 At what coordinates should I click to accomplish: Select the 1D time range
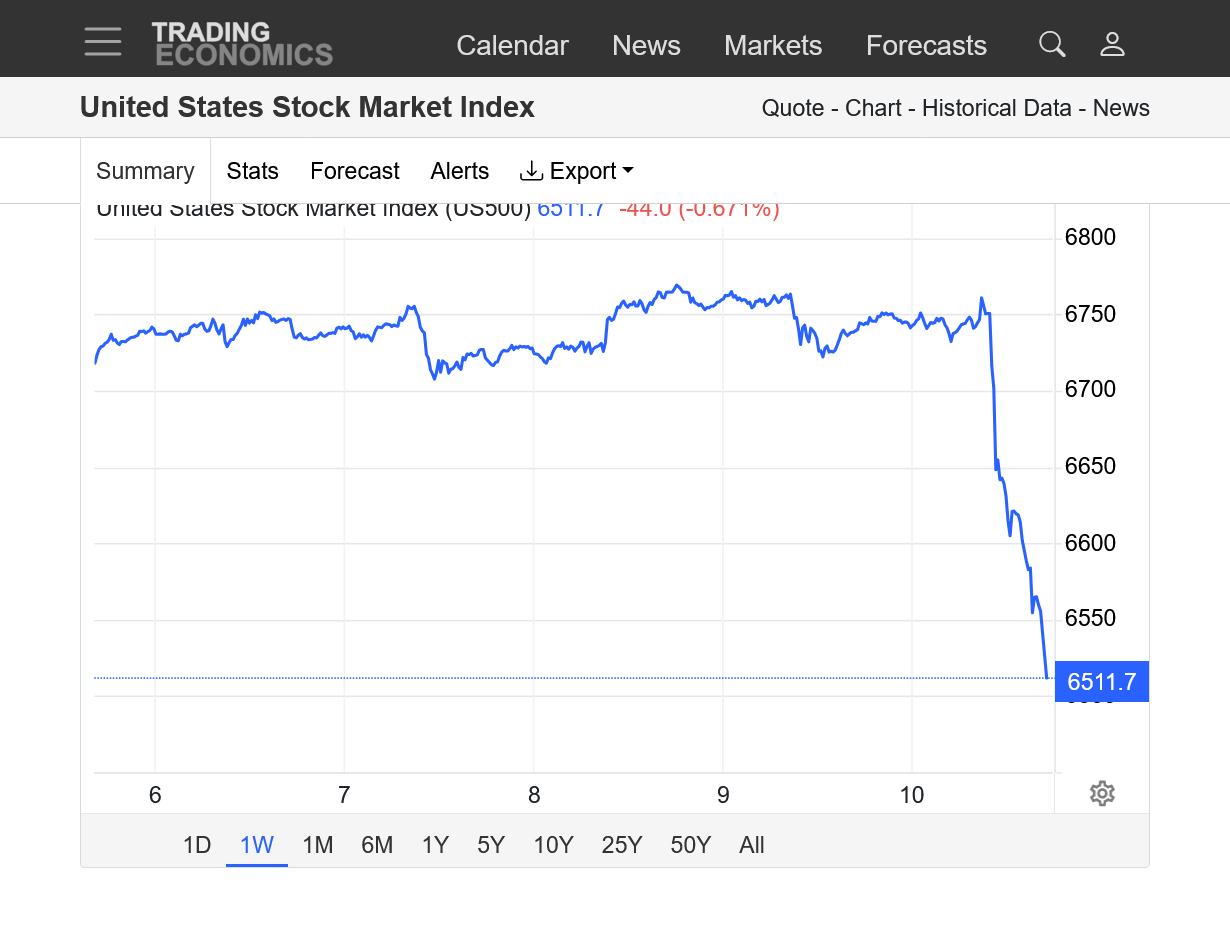coord(197,845)
